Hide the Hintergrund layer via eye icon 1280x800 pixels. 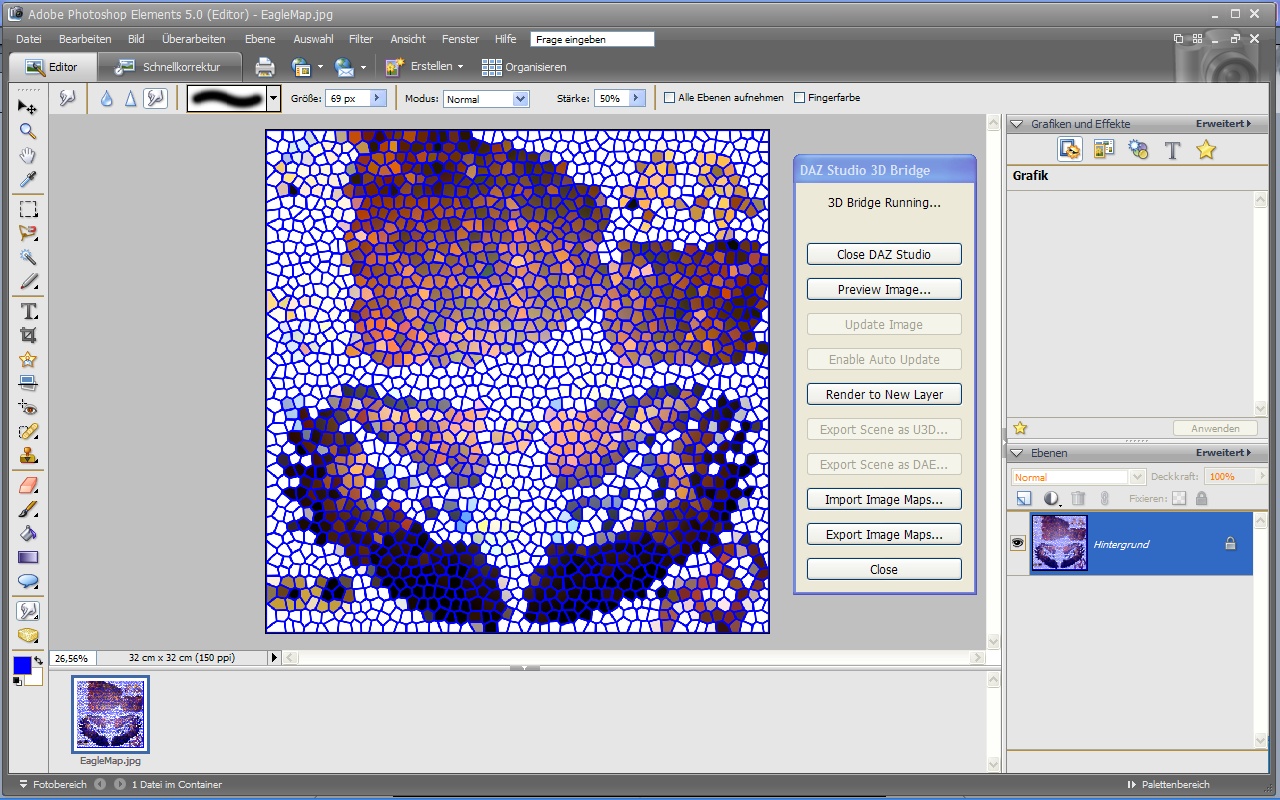pyautogui.click(x=1018, y=543)
